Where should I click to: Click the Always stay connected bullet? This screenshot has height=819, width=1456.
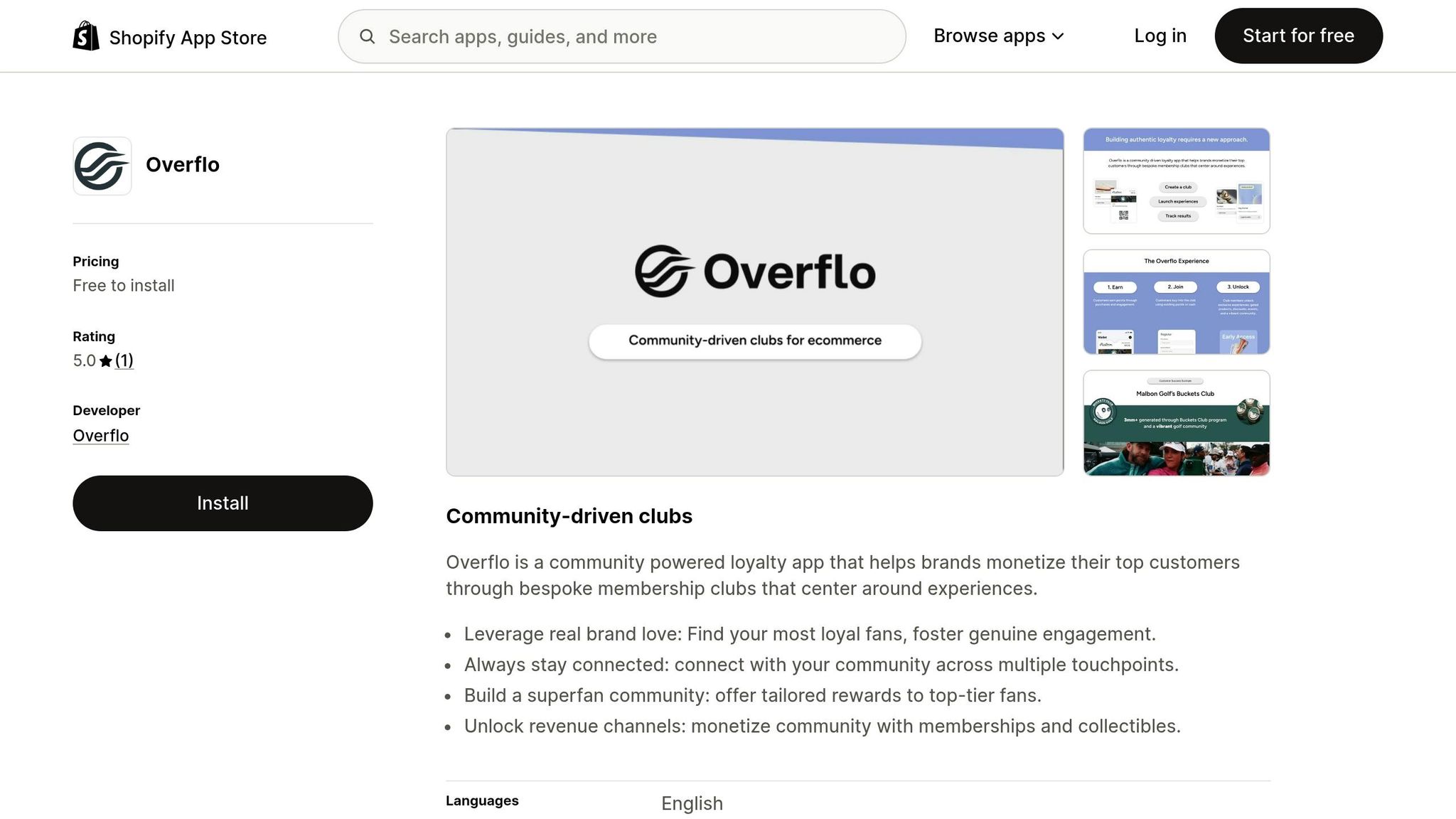pos(821,665)
